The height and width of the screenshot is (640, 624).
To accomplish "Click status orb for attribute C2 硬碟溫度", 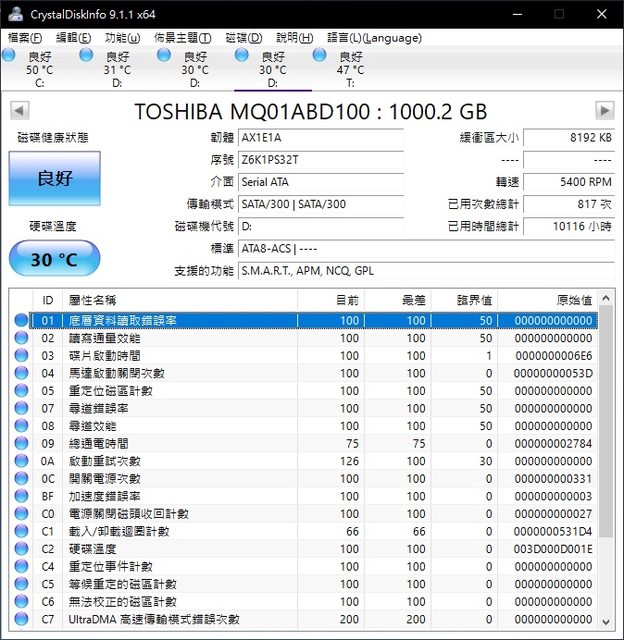I will point(22,549).
